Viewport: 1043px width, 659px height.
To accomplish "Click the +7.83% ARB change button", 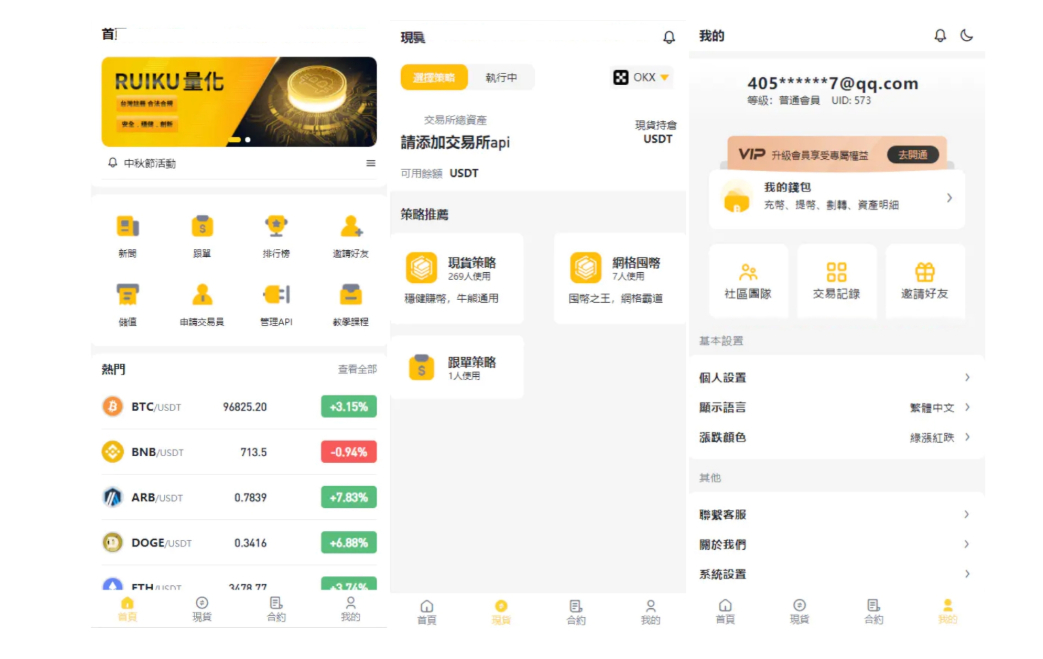I will [x=349, y=497].
